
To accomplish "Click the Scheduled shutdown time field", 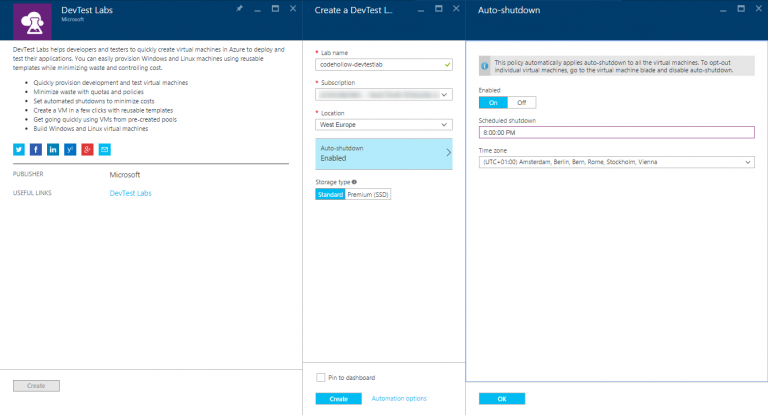I will tap(616, 132).
